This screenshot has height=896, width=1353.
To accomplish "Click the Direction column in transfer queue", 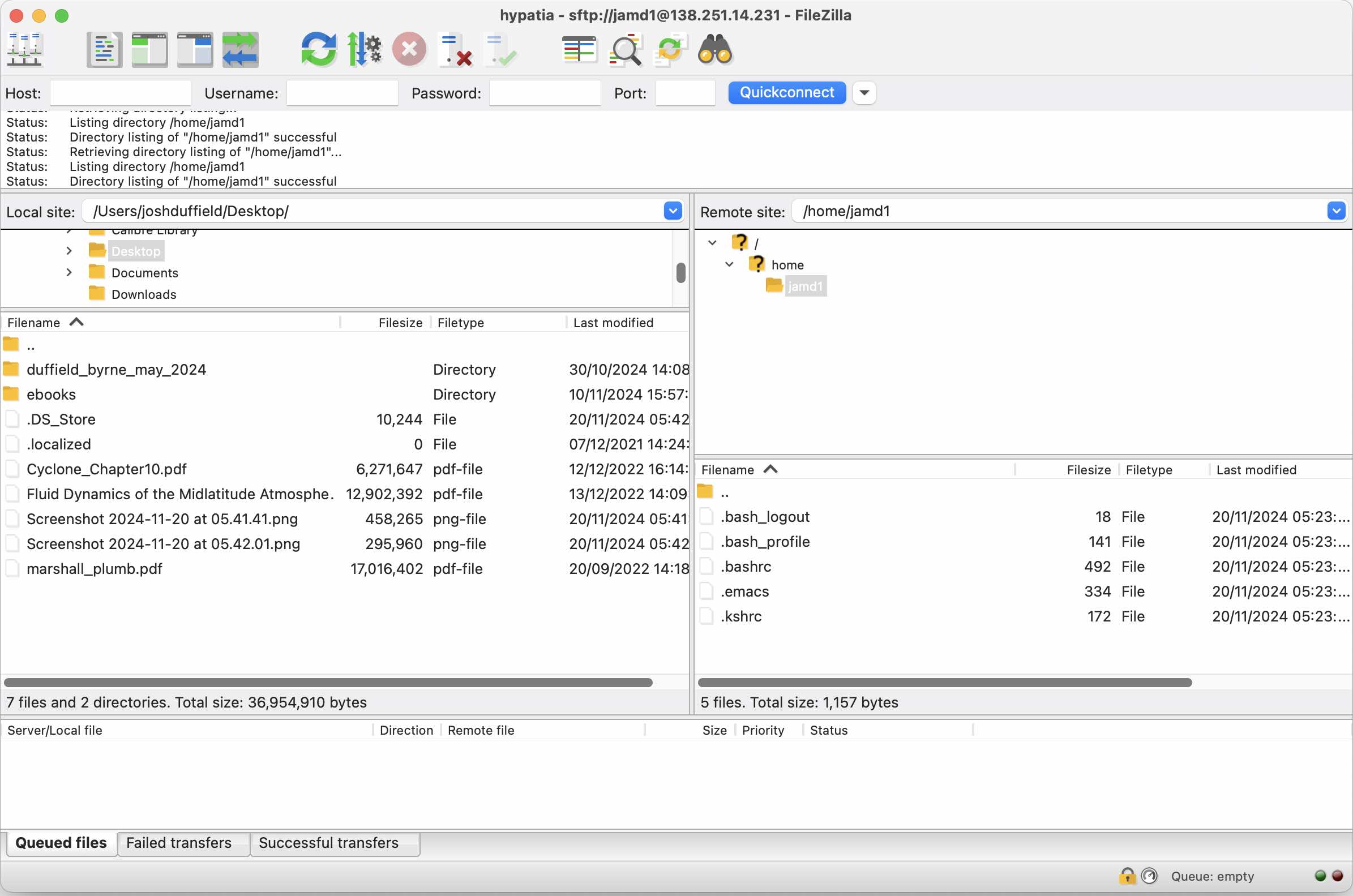I will coord(406,730).
